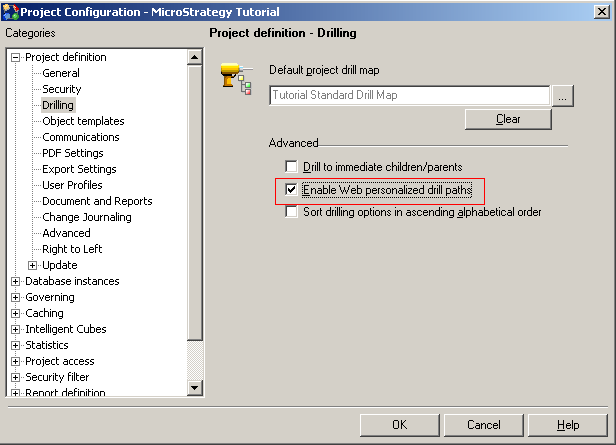
Task: Click the MicroStrategy title bar icon
Action: click(10, 12)
